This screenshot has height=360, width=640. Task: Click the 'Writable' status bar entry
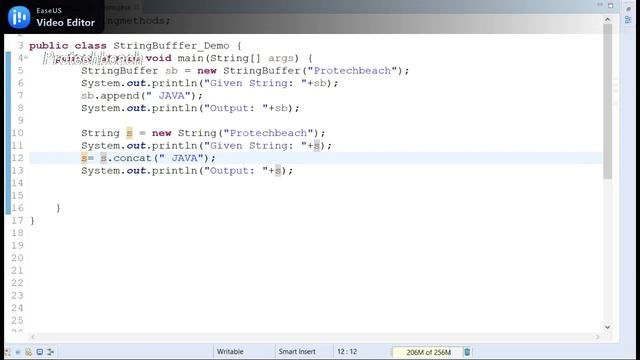click(x=230, y=351)
